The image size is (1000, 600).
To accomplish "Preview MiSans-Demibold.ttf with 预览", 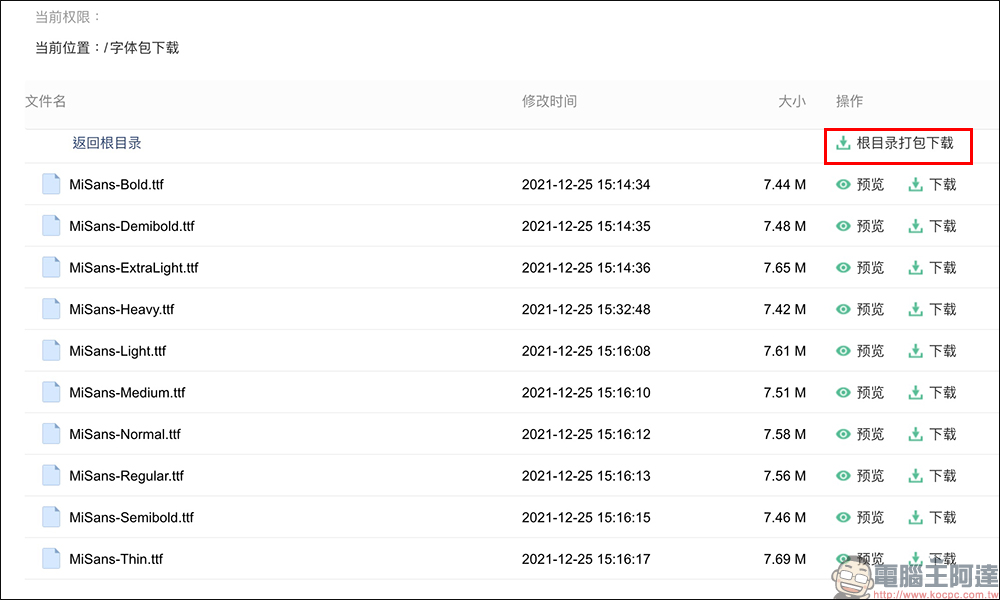I will [x=860, y=226].
